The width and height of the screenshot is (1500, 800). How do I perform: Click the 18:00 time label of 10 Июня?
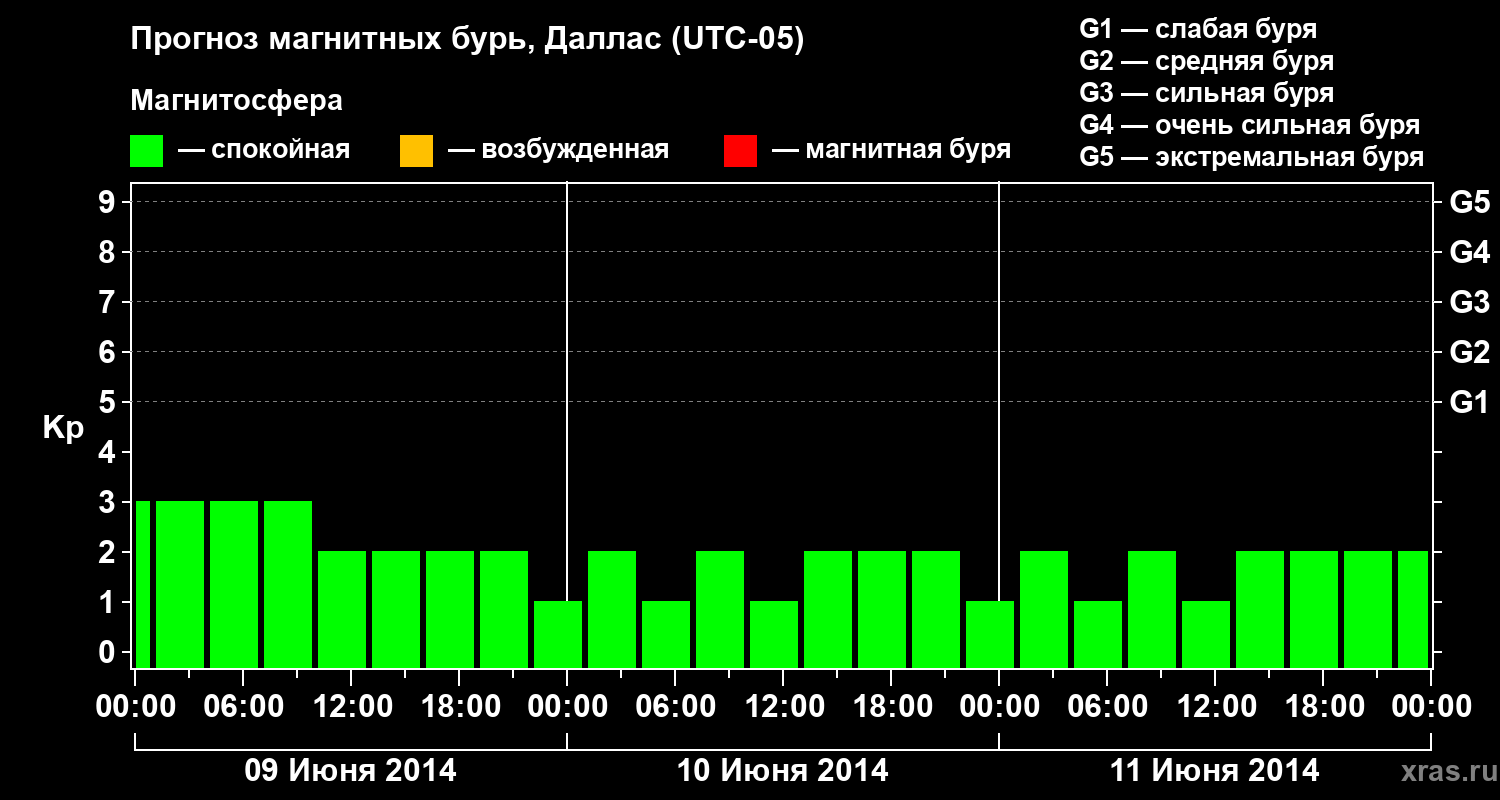pyautogui.click(x=891, y=706)
